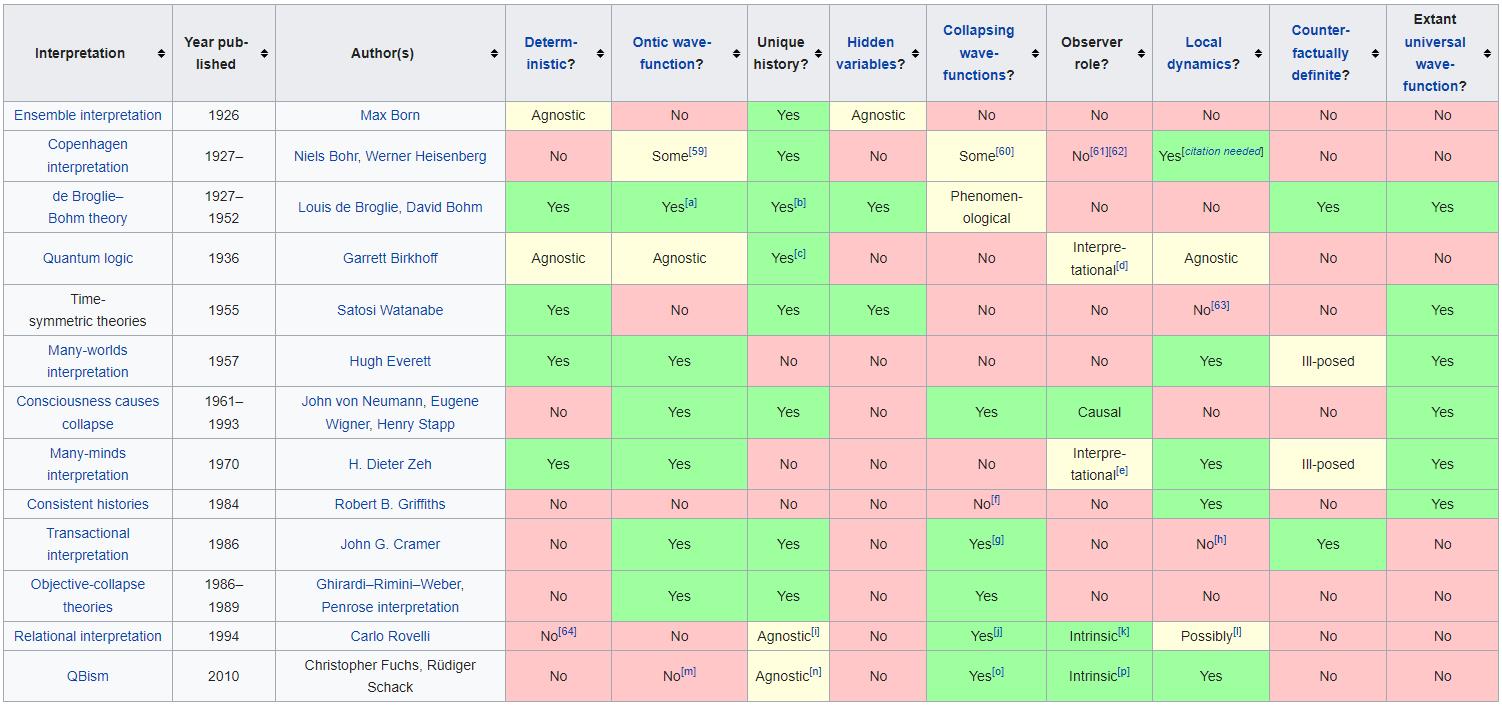Open the Max Born author link
The image size is (1502, 706).
[x=390, y=115]
